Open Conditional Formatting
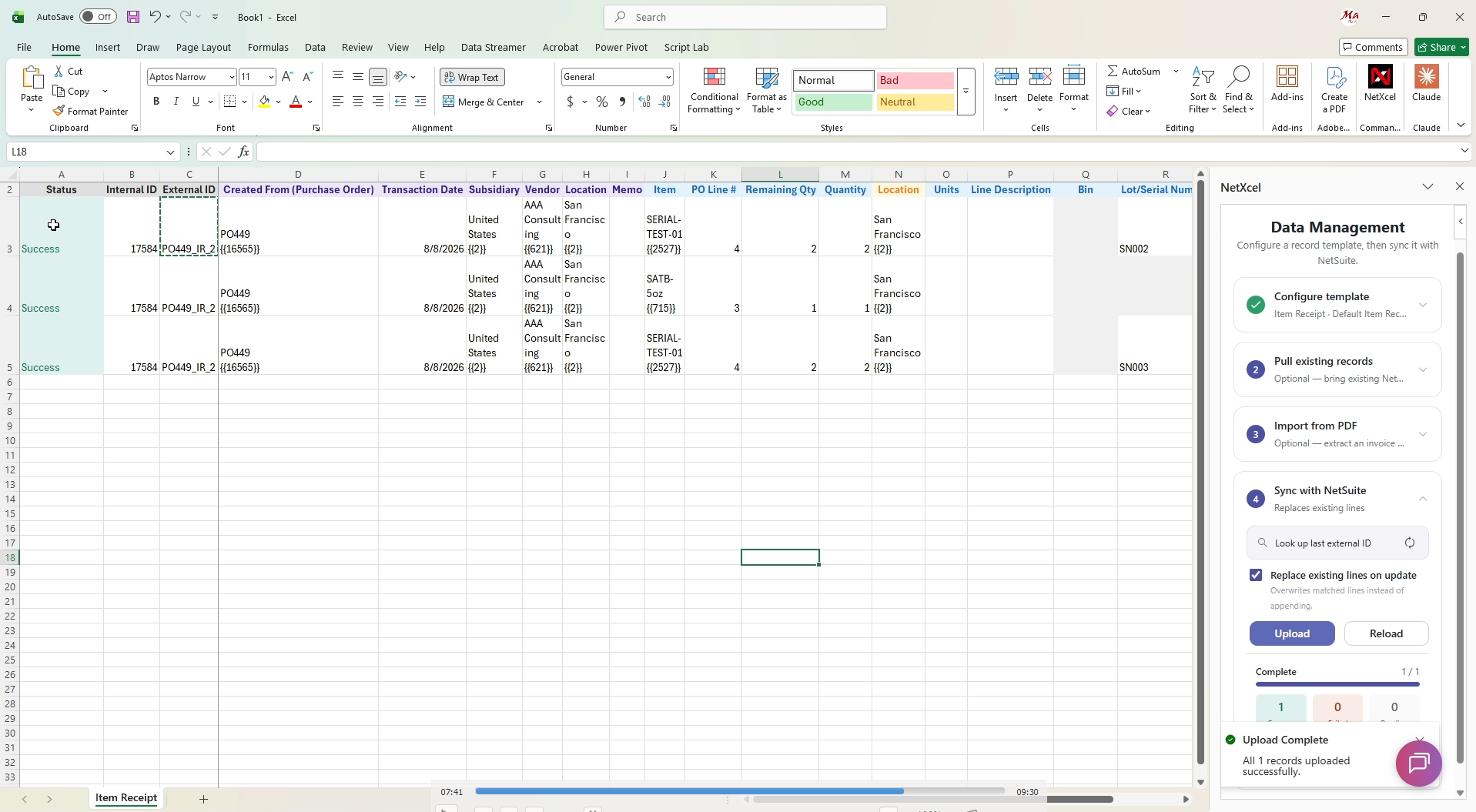Image resolution: width=1476 pixels, height=812 pixels. (x=714, y=91)
